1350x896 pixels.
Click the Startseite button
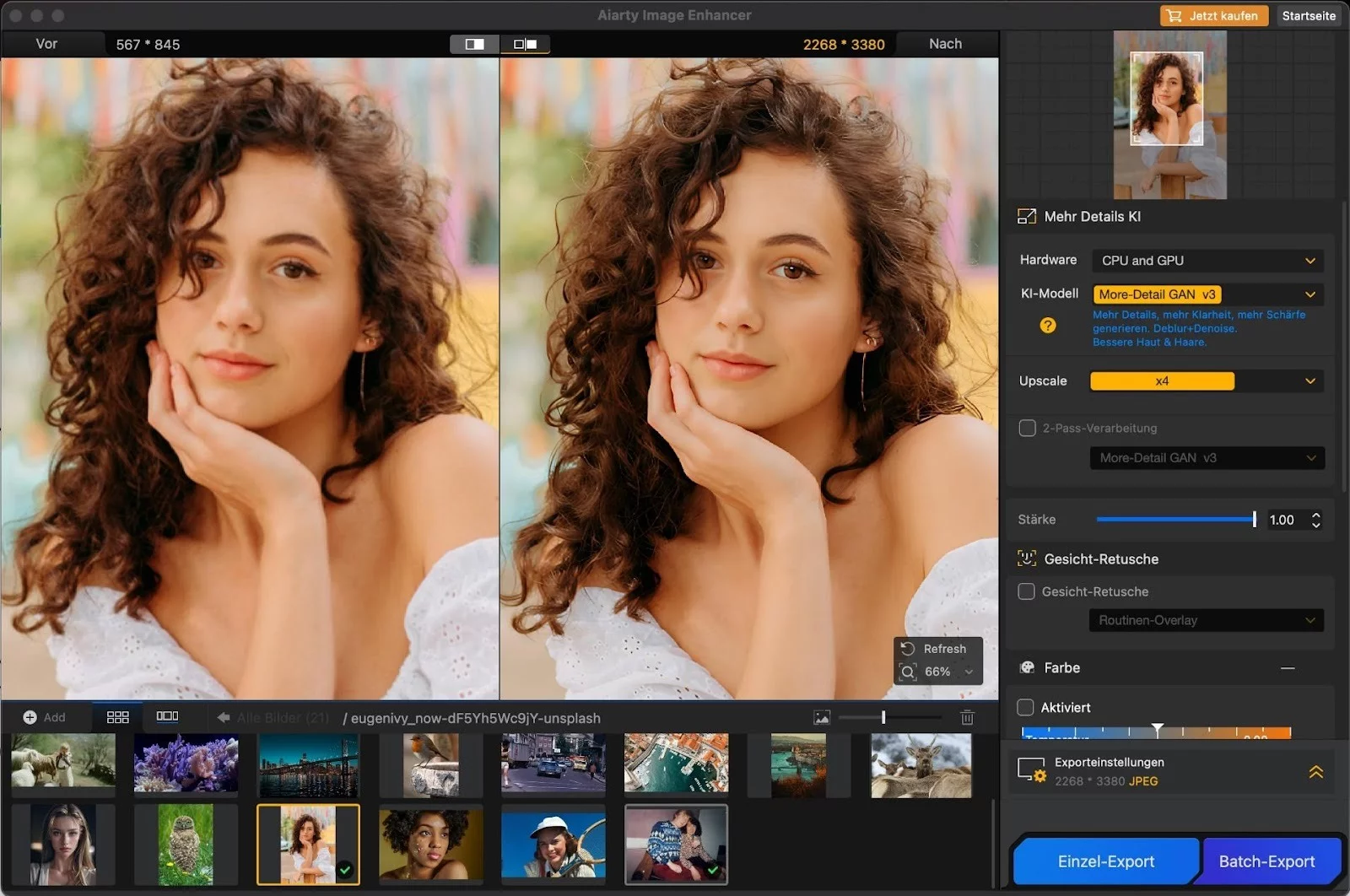(x=1308, y=16)
